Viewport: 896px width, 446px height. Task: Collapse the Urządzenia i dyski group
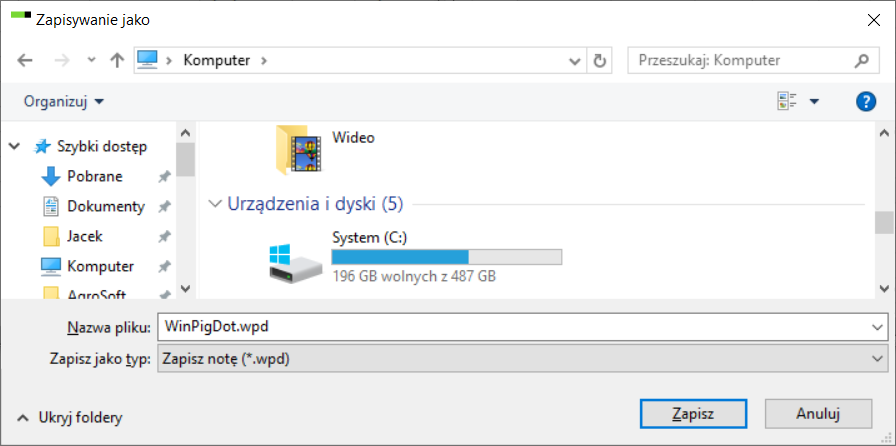[x=215, y=204]
